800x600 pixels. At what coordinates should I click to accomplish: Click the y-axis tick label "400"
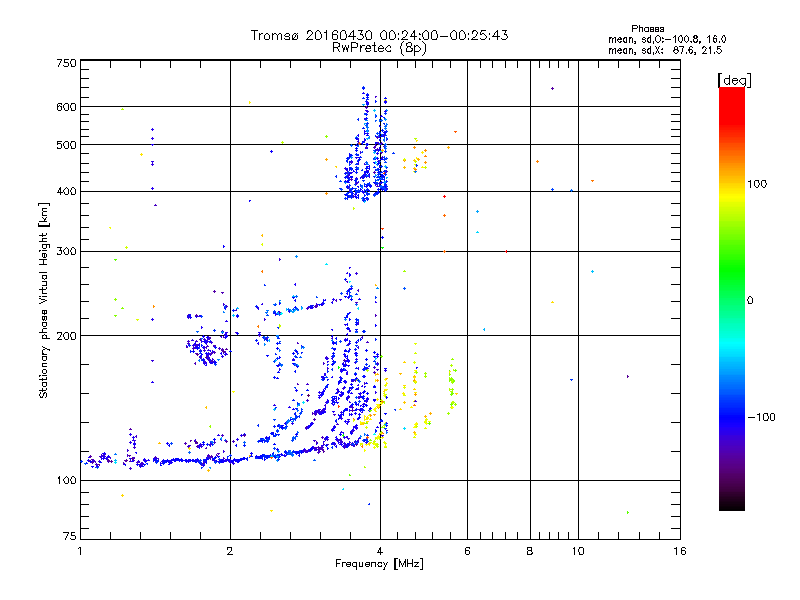[66, 192]
